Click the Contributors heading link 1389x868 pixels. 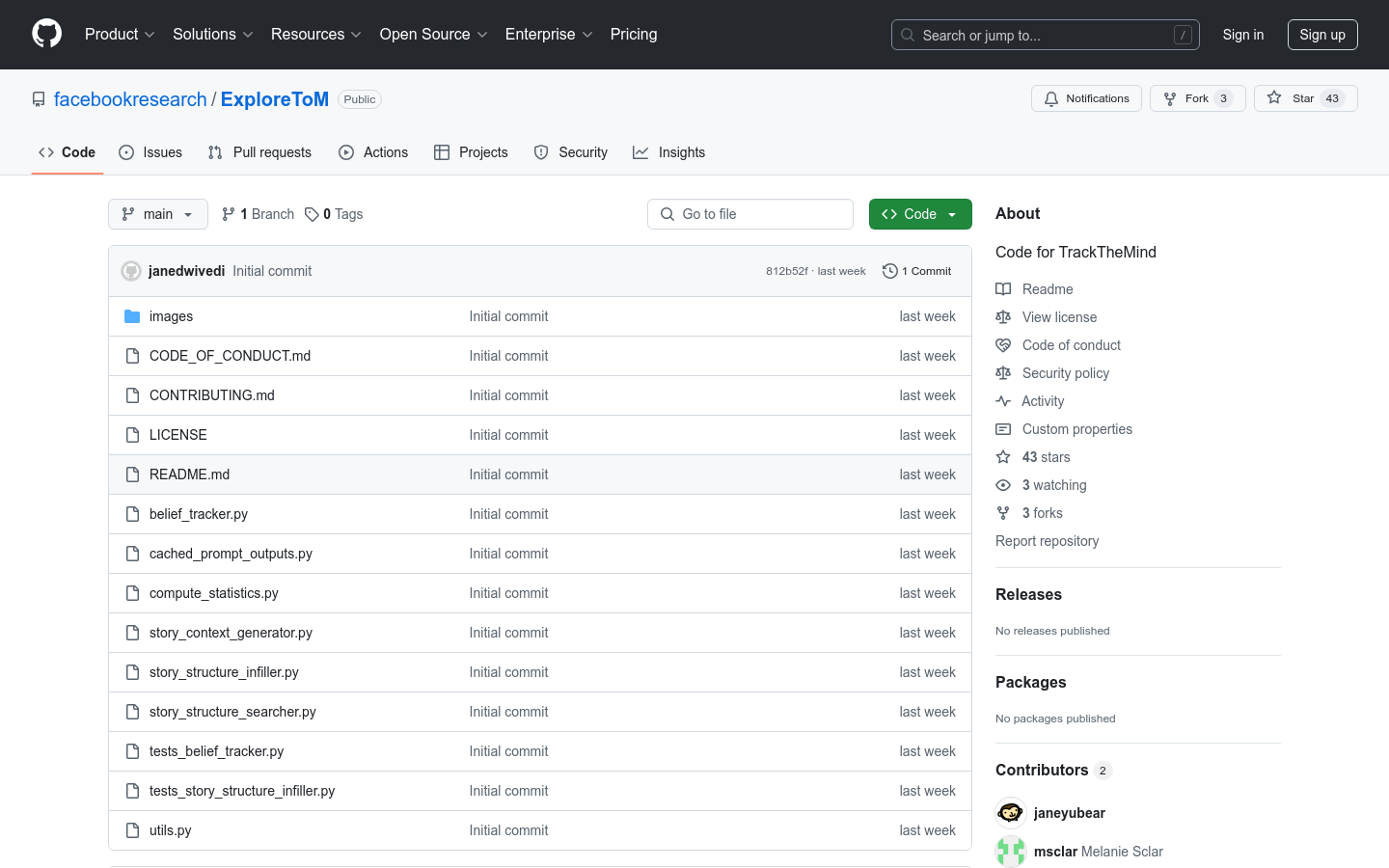click(1053, 770)
